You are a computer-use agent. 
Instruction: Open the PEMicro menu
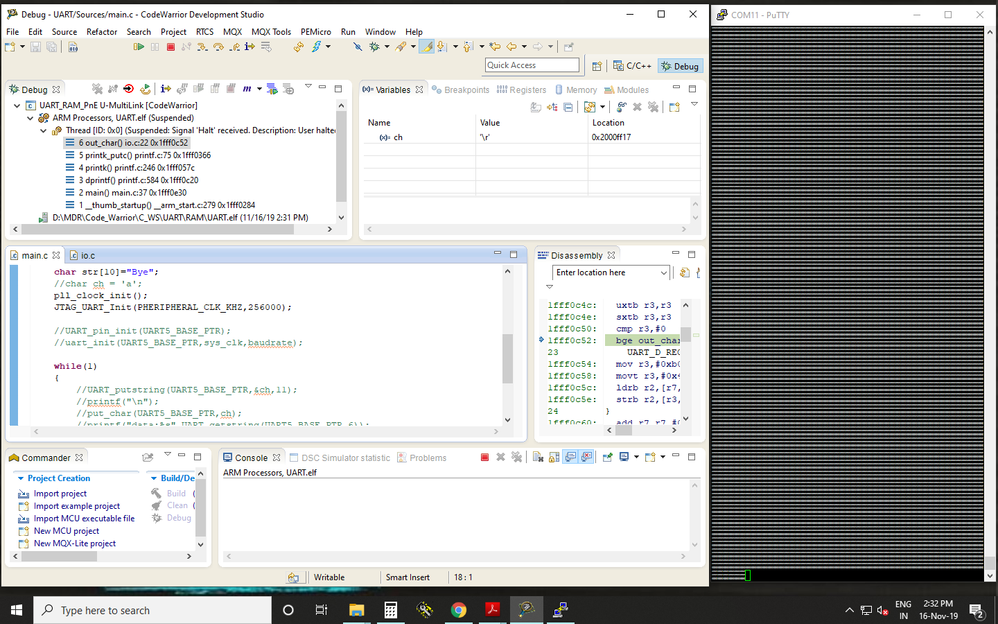[316, 32]
